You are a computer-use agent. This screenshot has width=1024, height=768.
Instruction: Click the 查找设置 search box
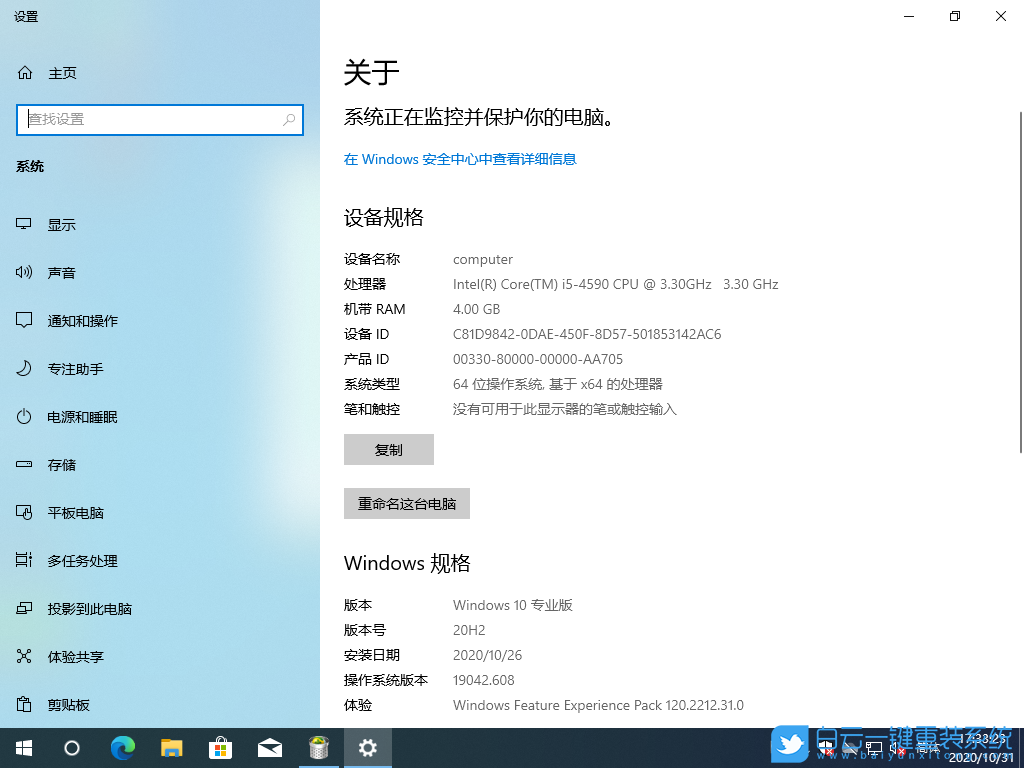point(160,119)
